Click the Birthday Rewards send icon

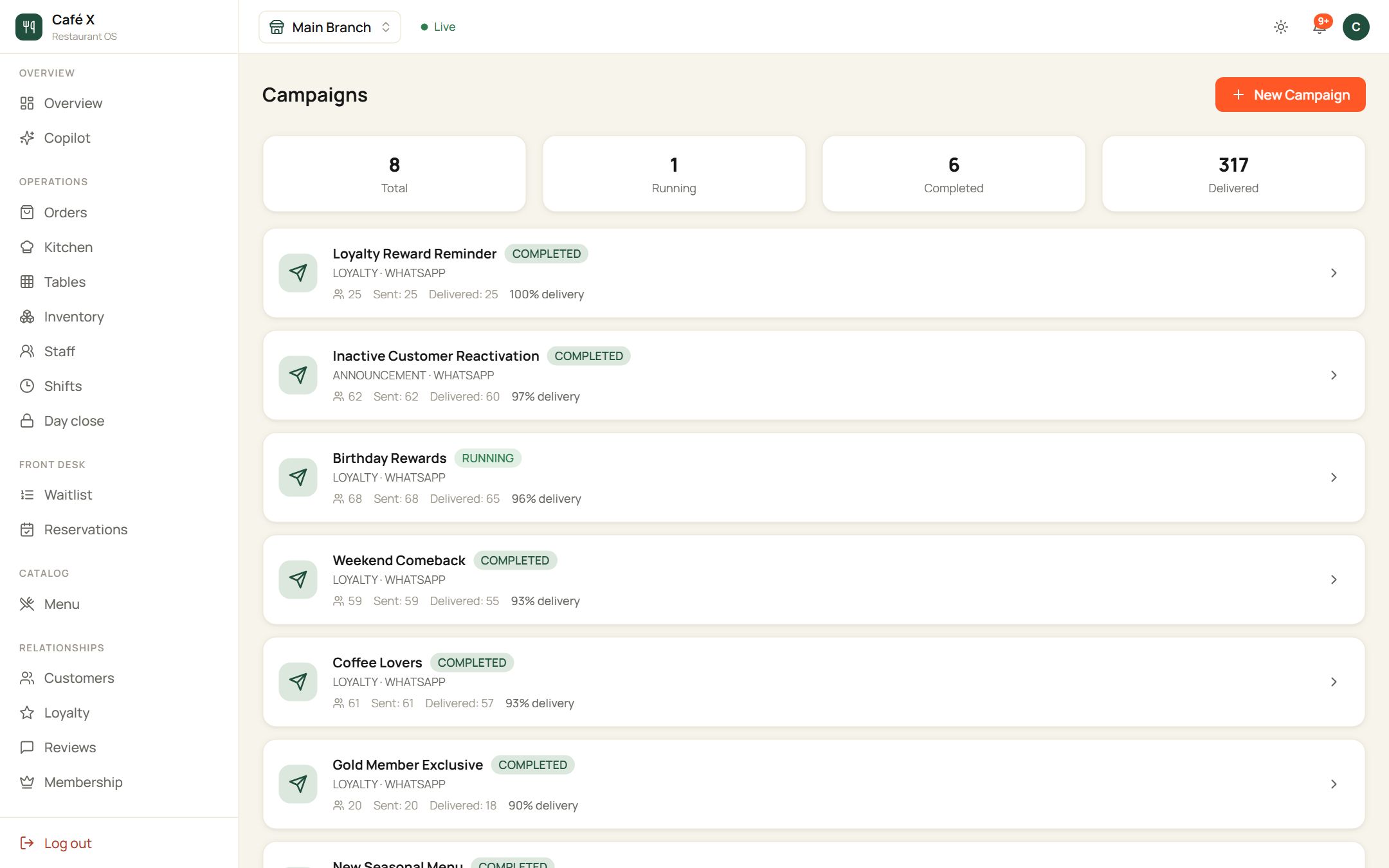pos(298,478)
